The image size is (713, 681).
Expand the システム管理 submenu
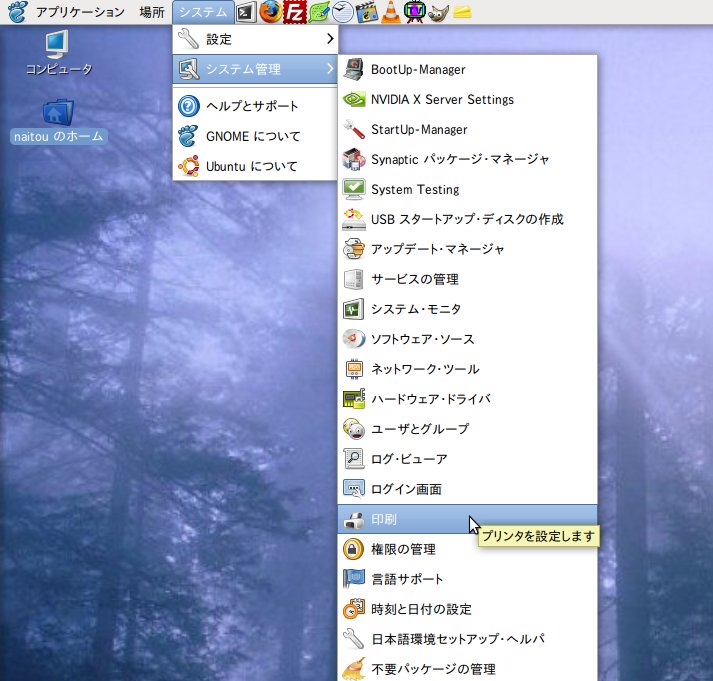(255, 69)
